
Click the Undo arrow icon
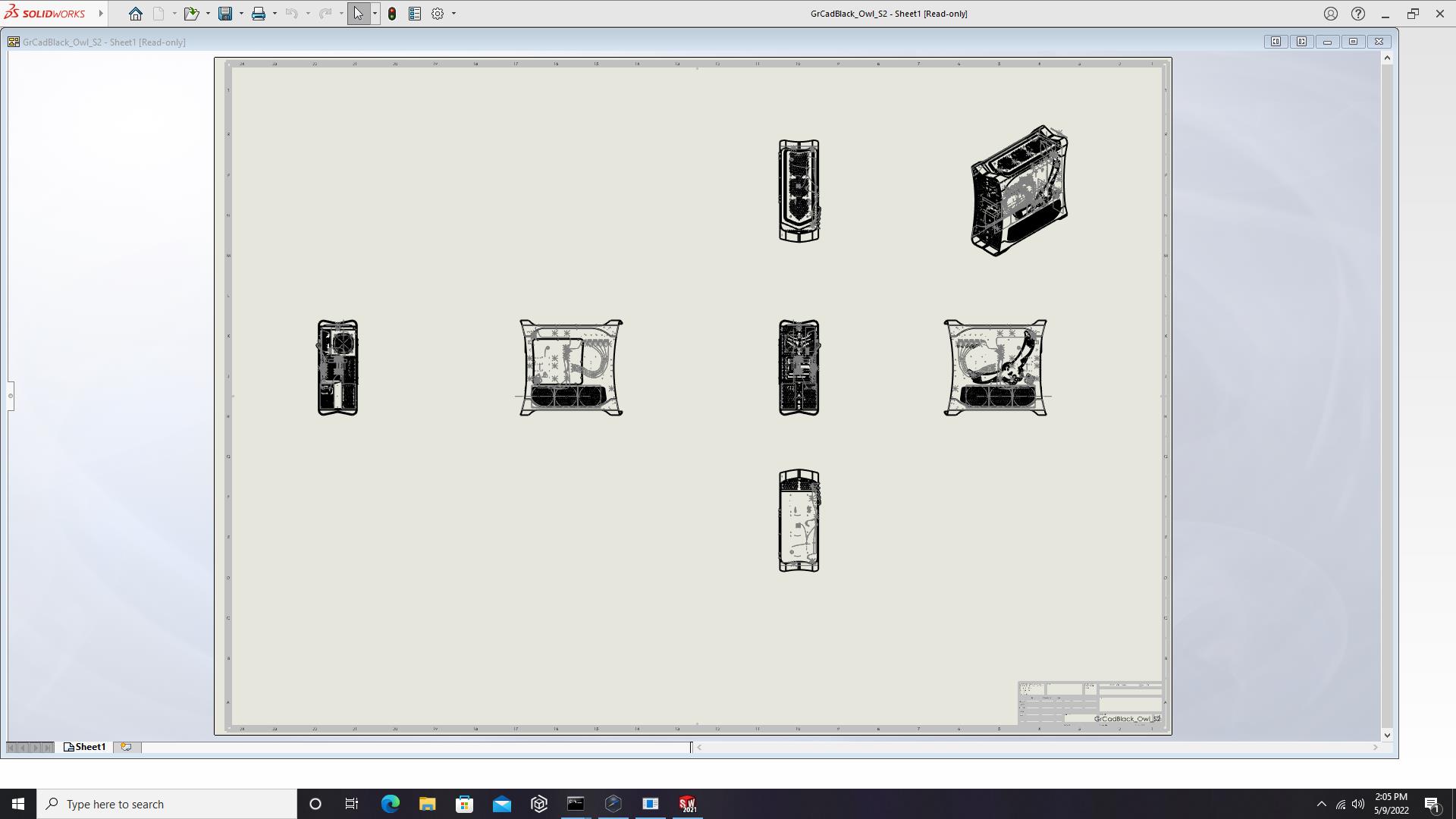coord(292,14)
